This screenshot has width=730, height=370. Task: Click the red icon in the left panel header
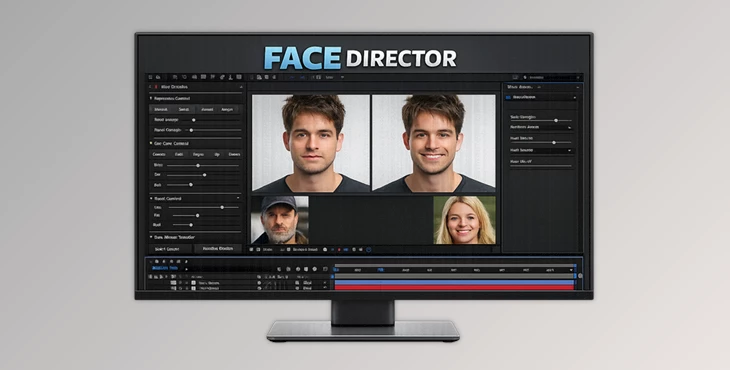155,87
